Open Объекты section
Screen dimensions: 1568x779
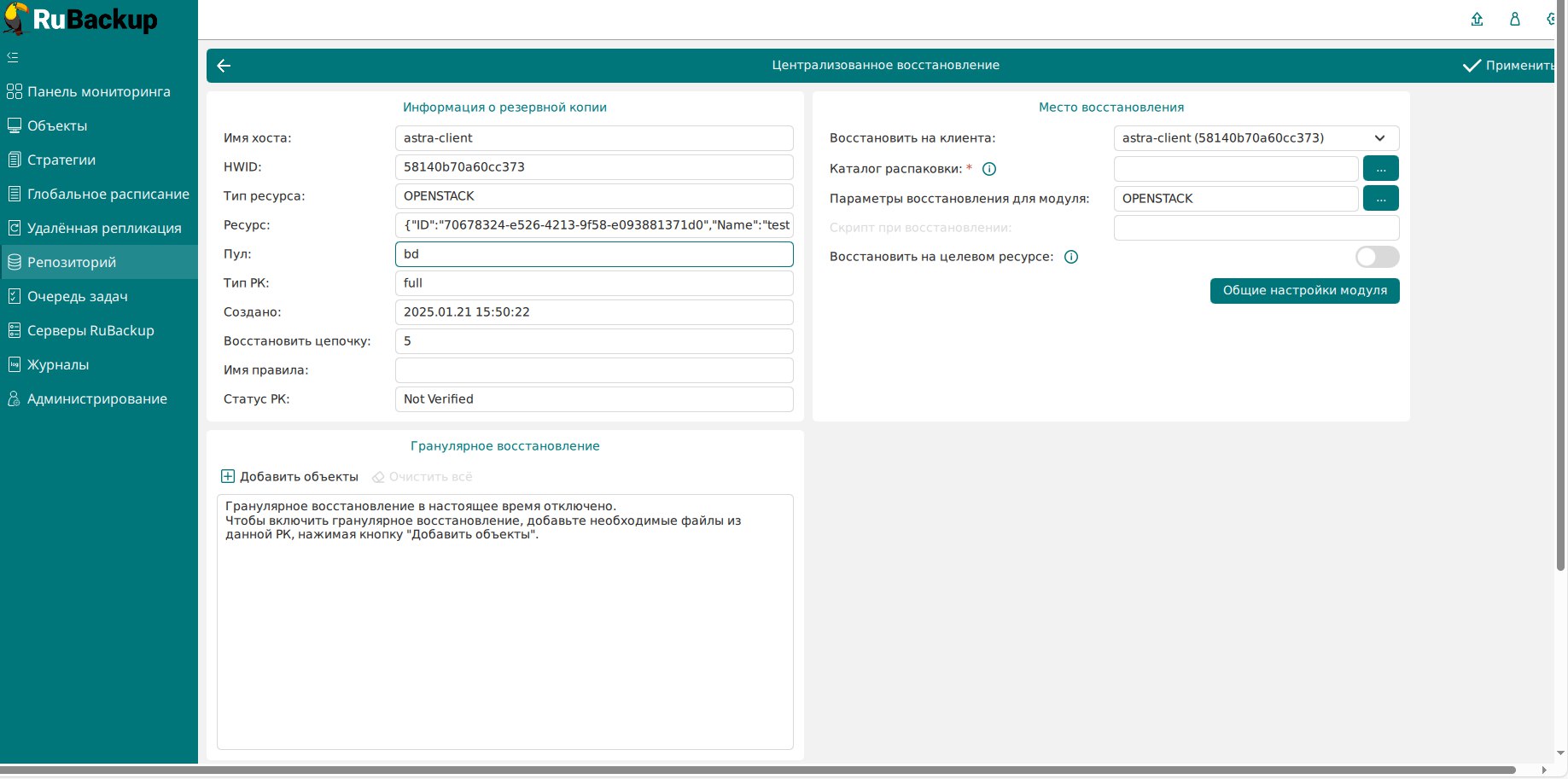[x=99, y=125]
